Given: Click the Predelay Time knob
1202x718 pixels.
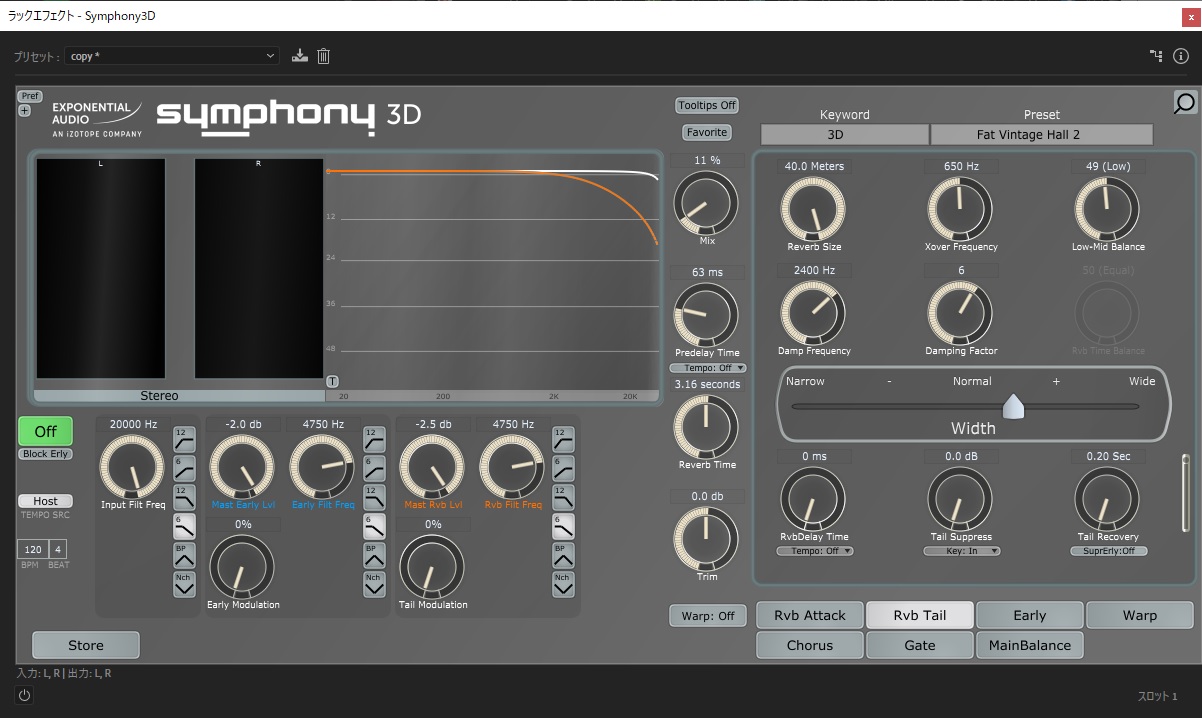Looking at the screenshot, I should coord(706,315).
